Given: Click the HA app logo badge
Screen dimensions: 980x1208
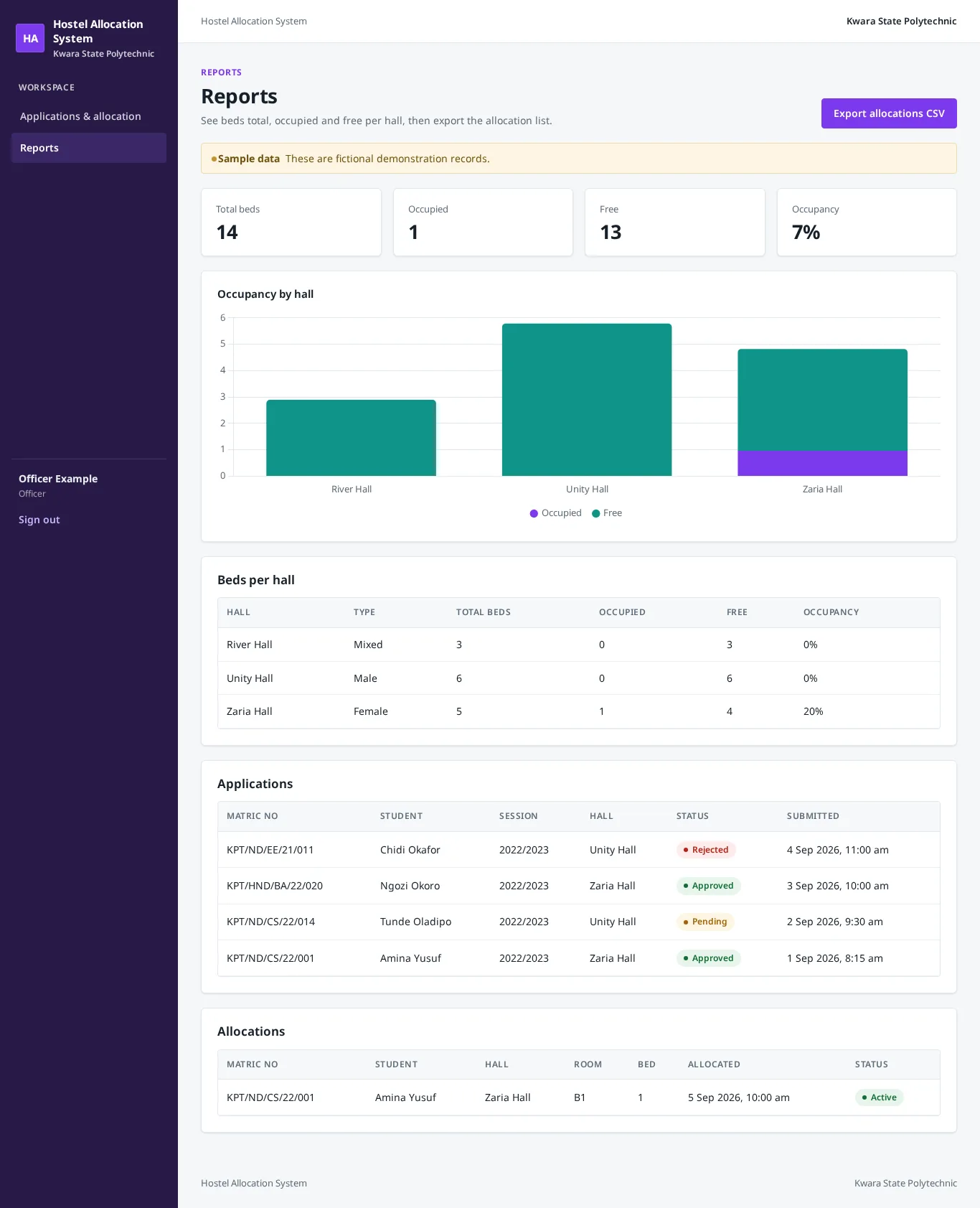Looking at the screenshot, I should point(30,38).
